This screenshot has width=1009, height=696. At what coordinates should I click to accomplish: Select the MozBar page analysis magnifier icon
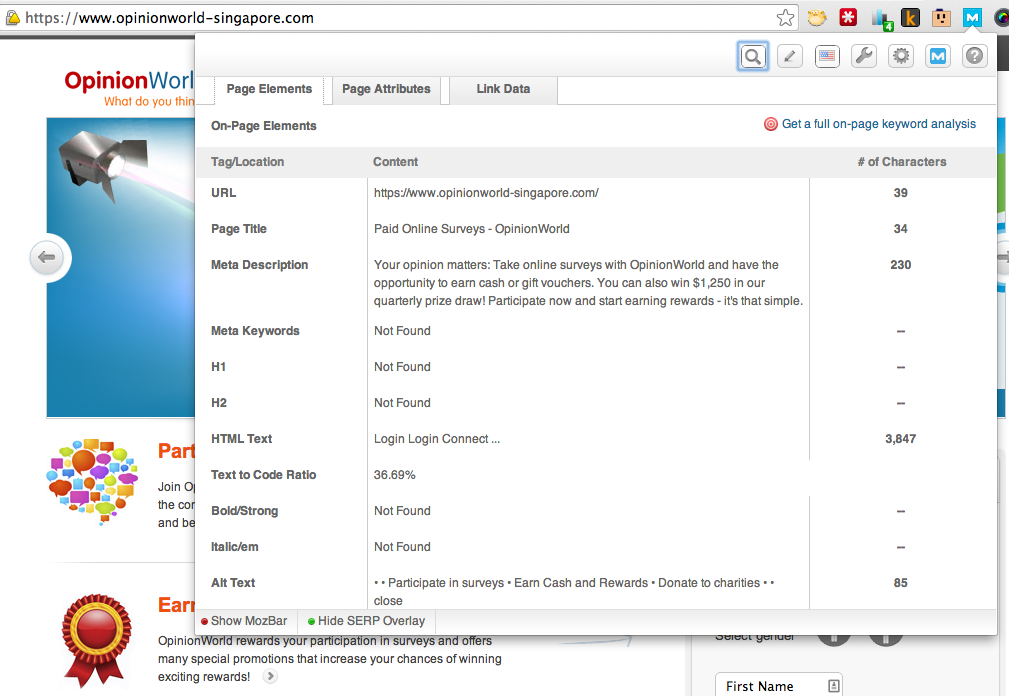click(x=752, y=57)
